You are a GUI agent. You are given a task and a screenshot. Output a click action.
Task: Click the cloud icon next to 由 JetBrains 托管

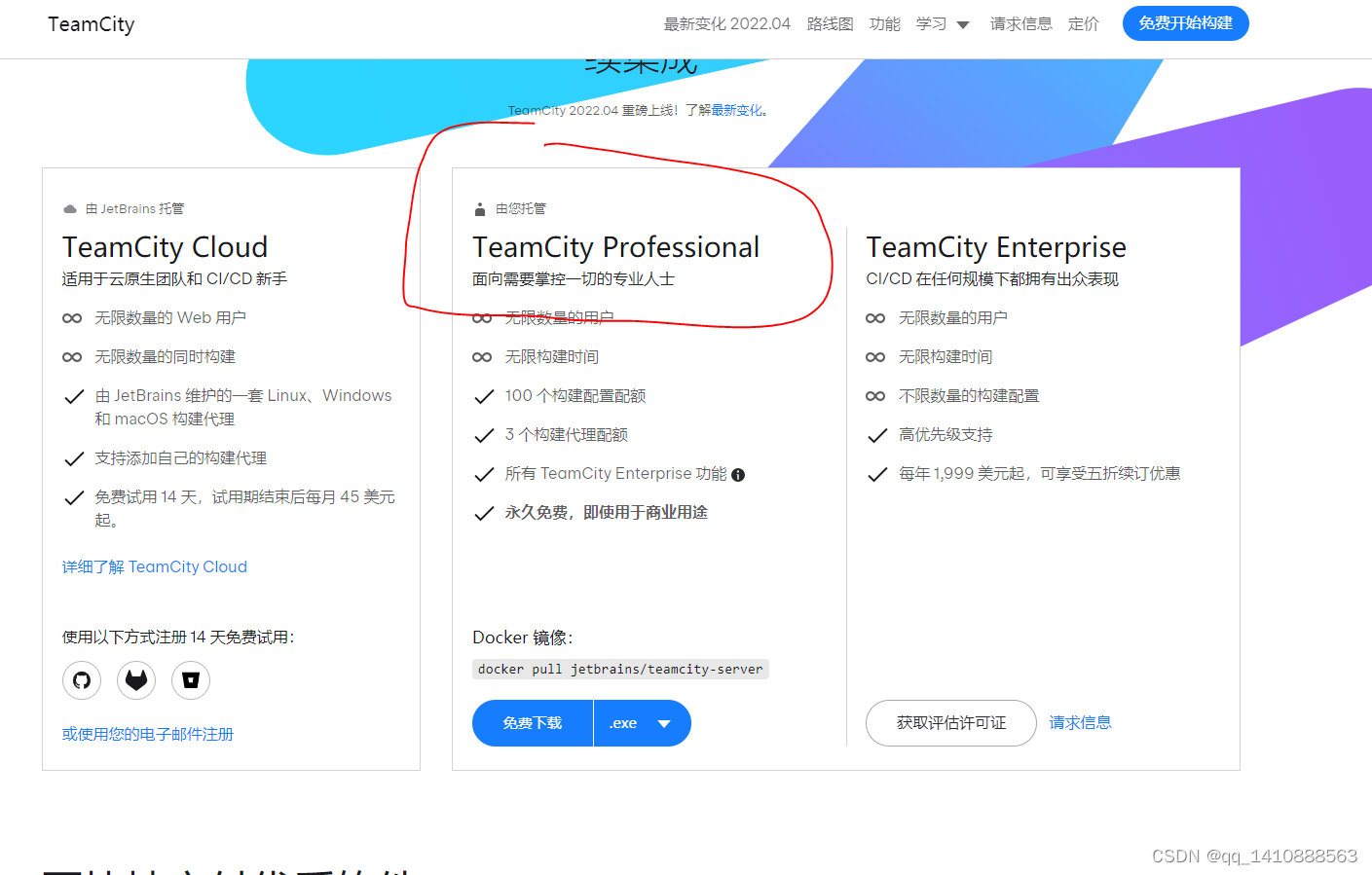(x=70, y=209)
